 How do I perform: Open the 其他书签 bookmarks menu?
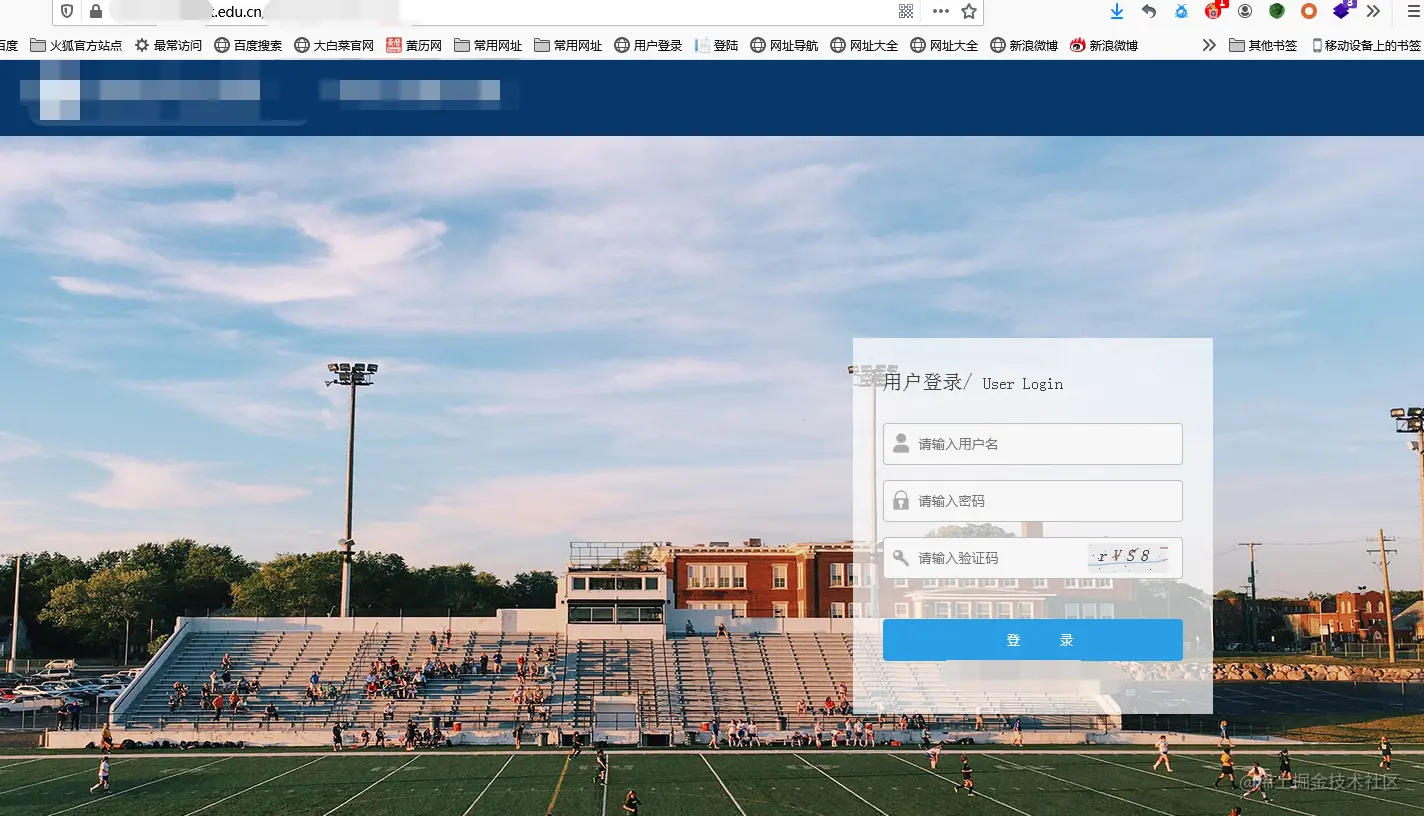point(1262,45)
